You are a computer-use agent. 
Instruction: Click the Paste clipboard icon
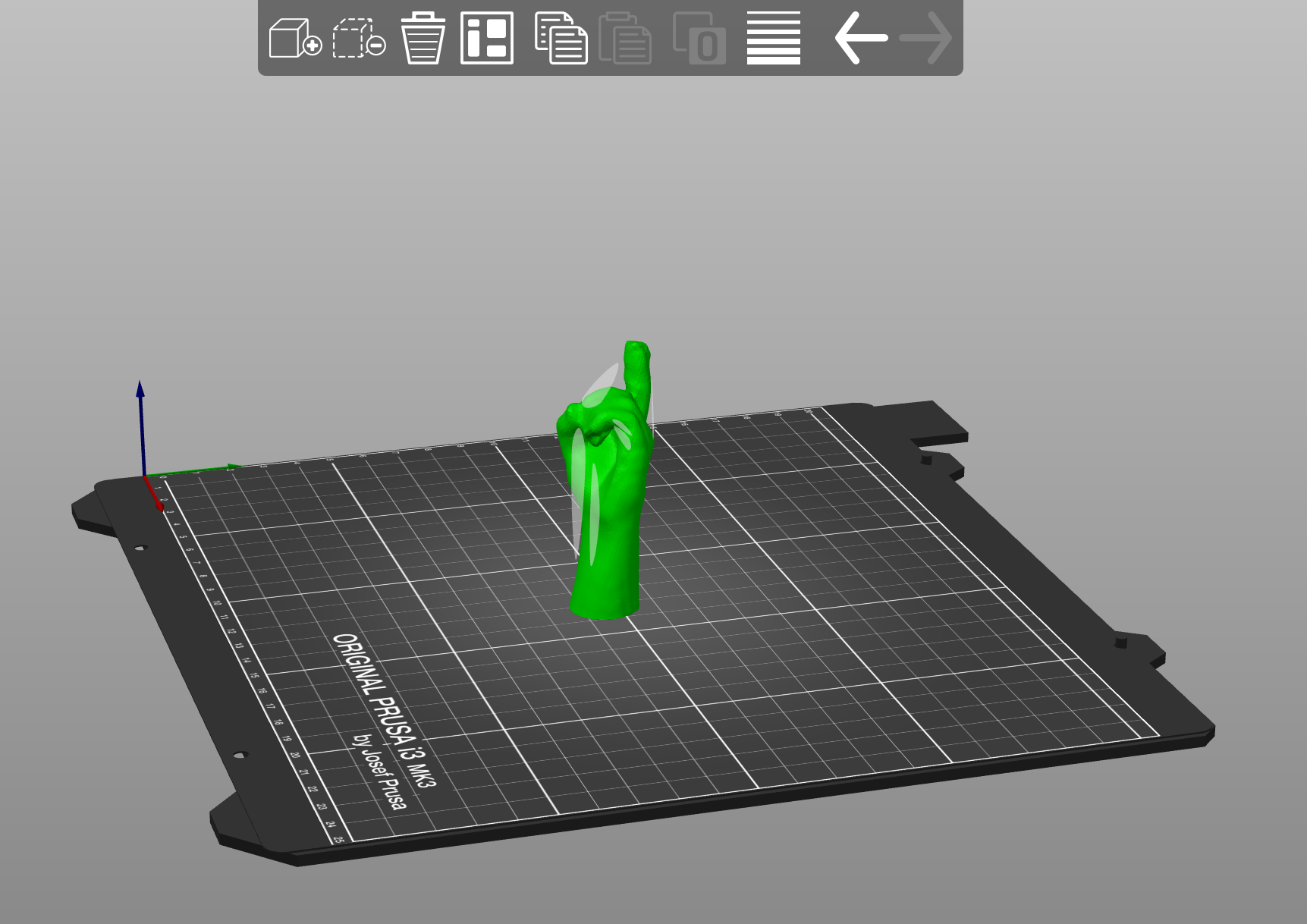625,38
